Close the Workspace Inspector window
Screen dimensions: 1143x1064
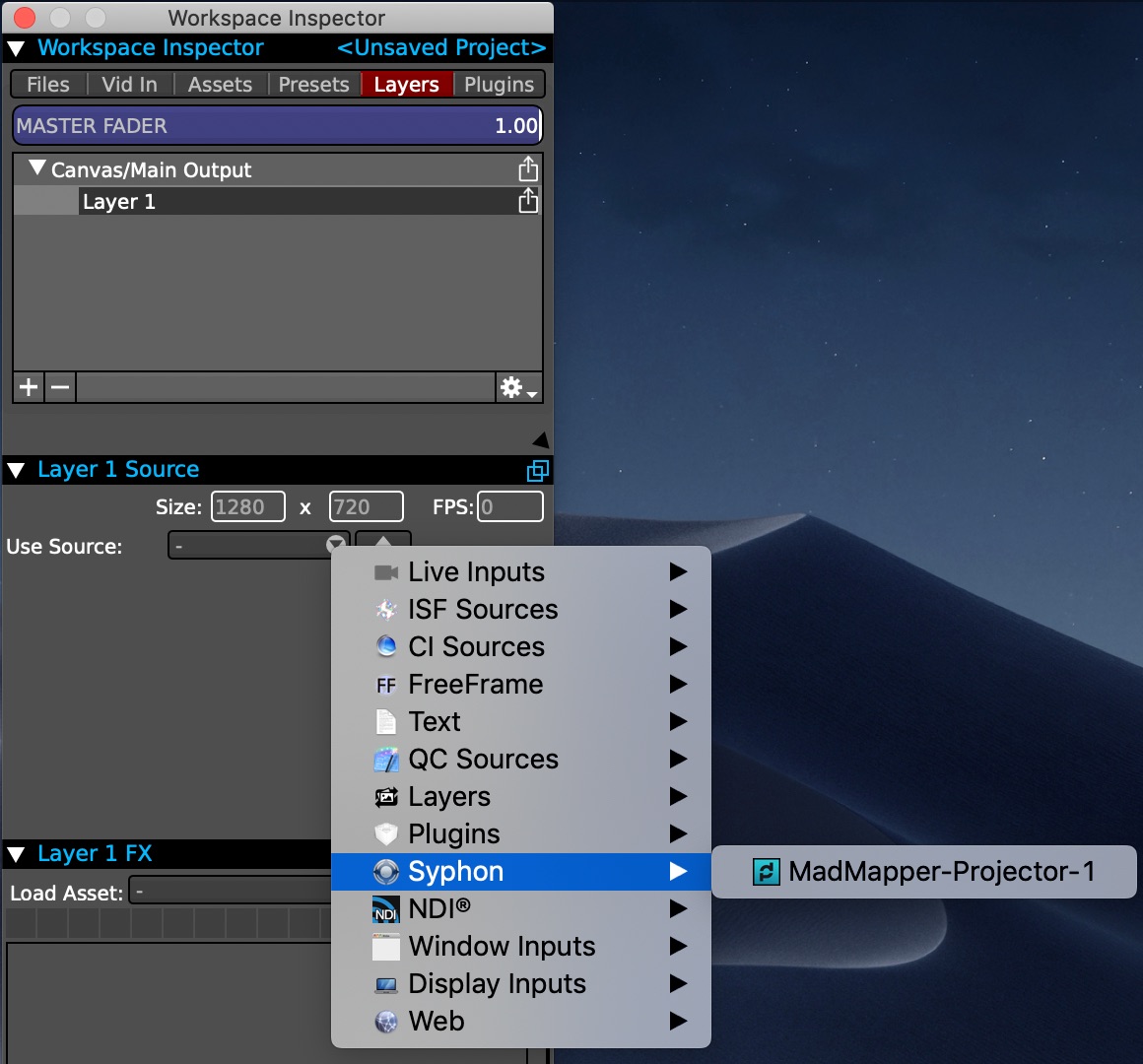tap(24, 17)
